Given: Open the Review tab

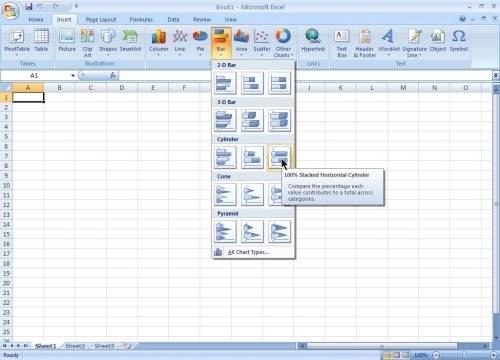Looking at the screenshot, I should (202, 20).
